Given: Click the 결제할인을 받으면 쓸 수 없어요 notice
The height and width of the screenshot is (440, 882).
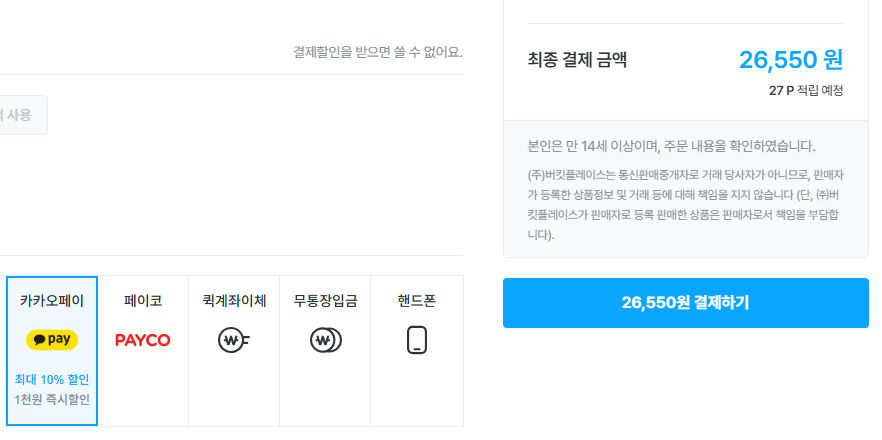Looking at the screenshot, I should [377, 52].
